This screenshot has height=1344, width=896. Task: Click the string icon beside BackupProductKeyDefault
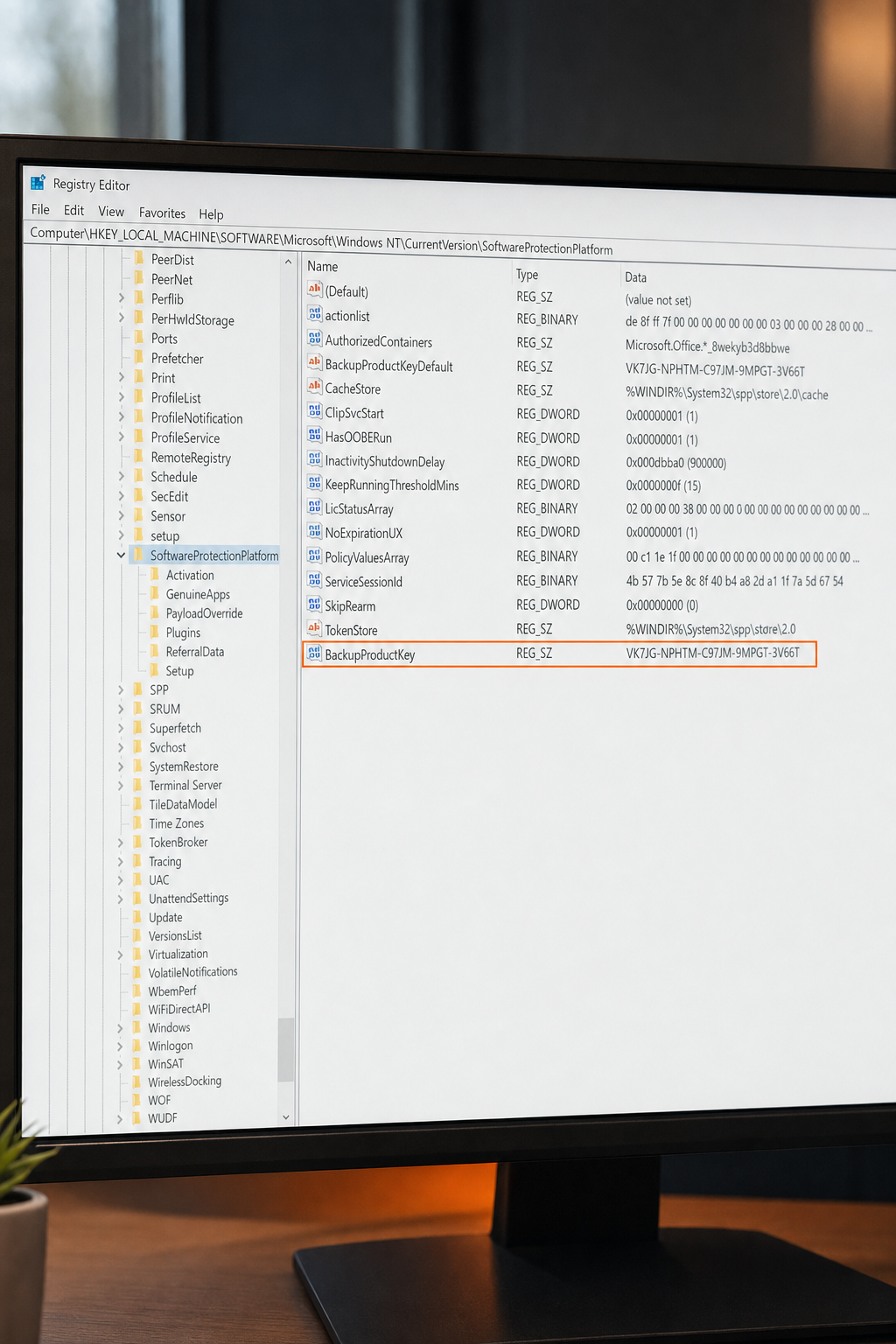(315, 362)
